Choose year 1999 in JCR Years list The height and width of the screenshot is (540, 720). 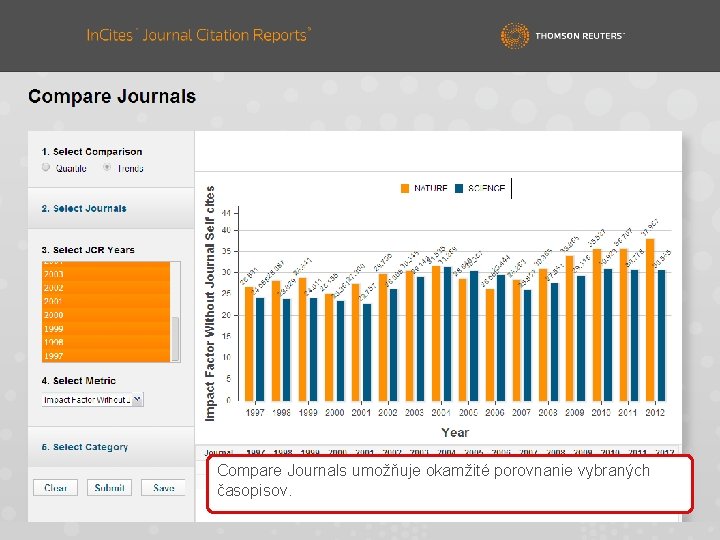coord(106,329)
